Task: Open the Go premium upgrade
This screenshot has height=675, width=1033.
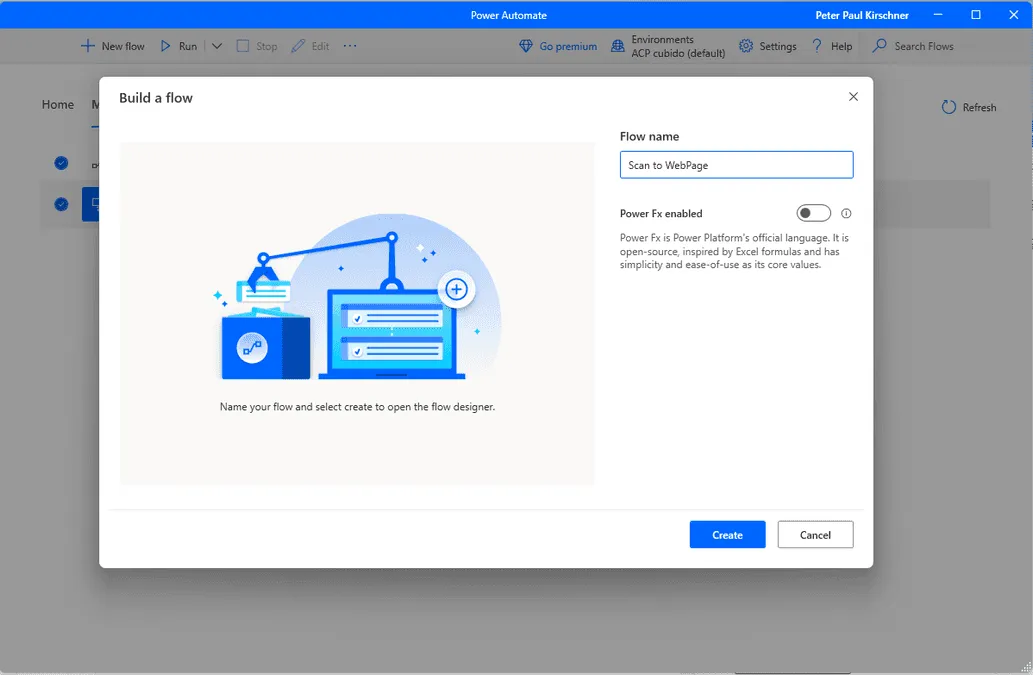Action: pos(557,46)
